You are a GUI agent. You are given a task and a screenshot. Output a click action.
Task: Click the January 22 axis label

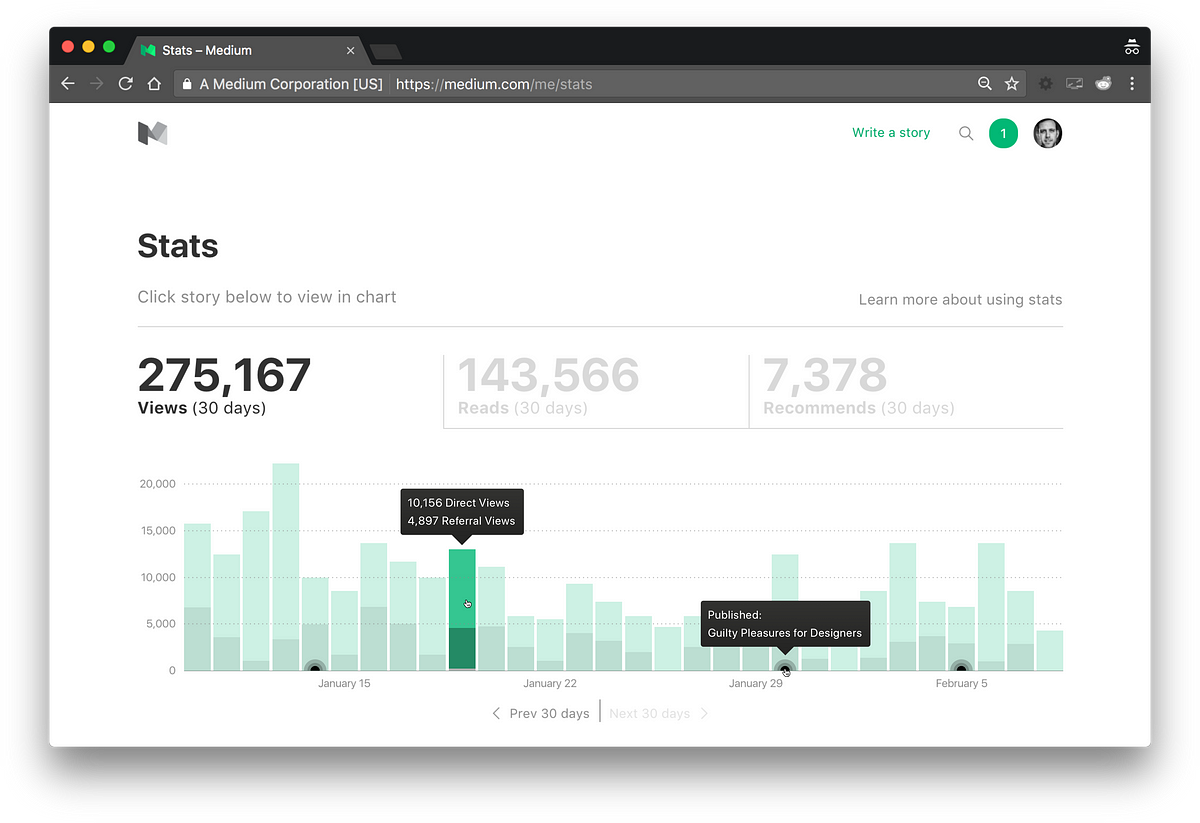coord(550,684)
